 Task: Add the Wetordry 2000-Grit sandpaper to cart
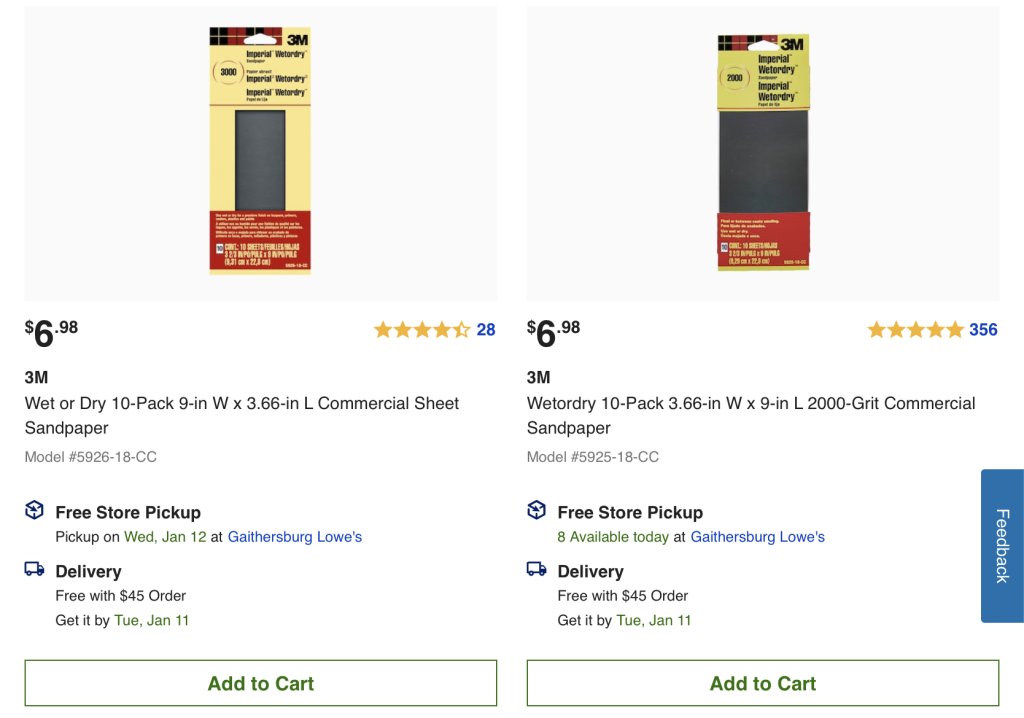(x=763, y=684)
